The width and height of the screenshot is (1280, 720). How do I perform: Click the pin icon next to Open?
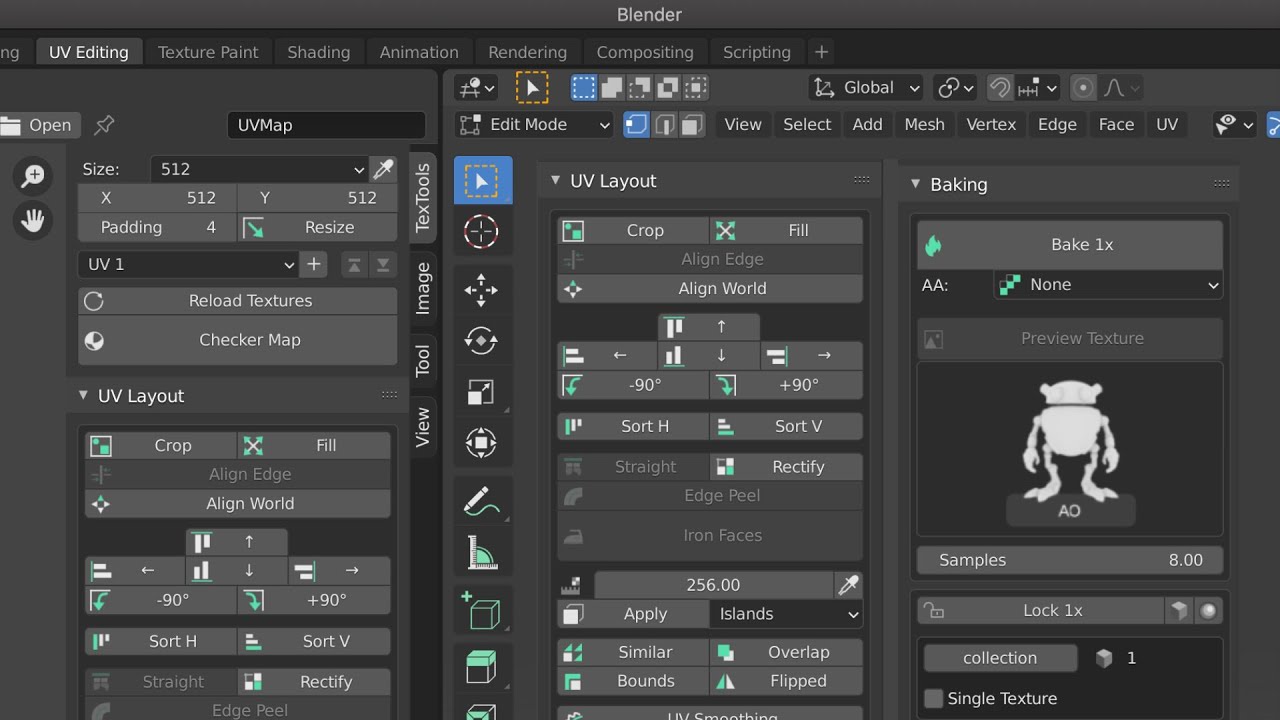(x=104, y=125)
